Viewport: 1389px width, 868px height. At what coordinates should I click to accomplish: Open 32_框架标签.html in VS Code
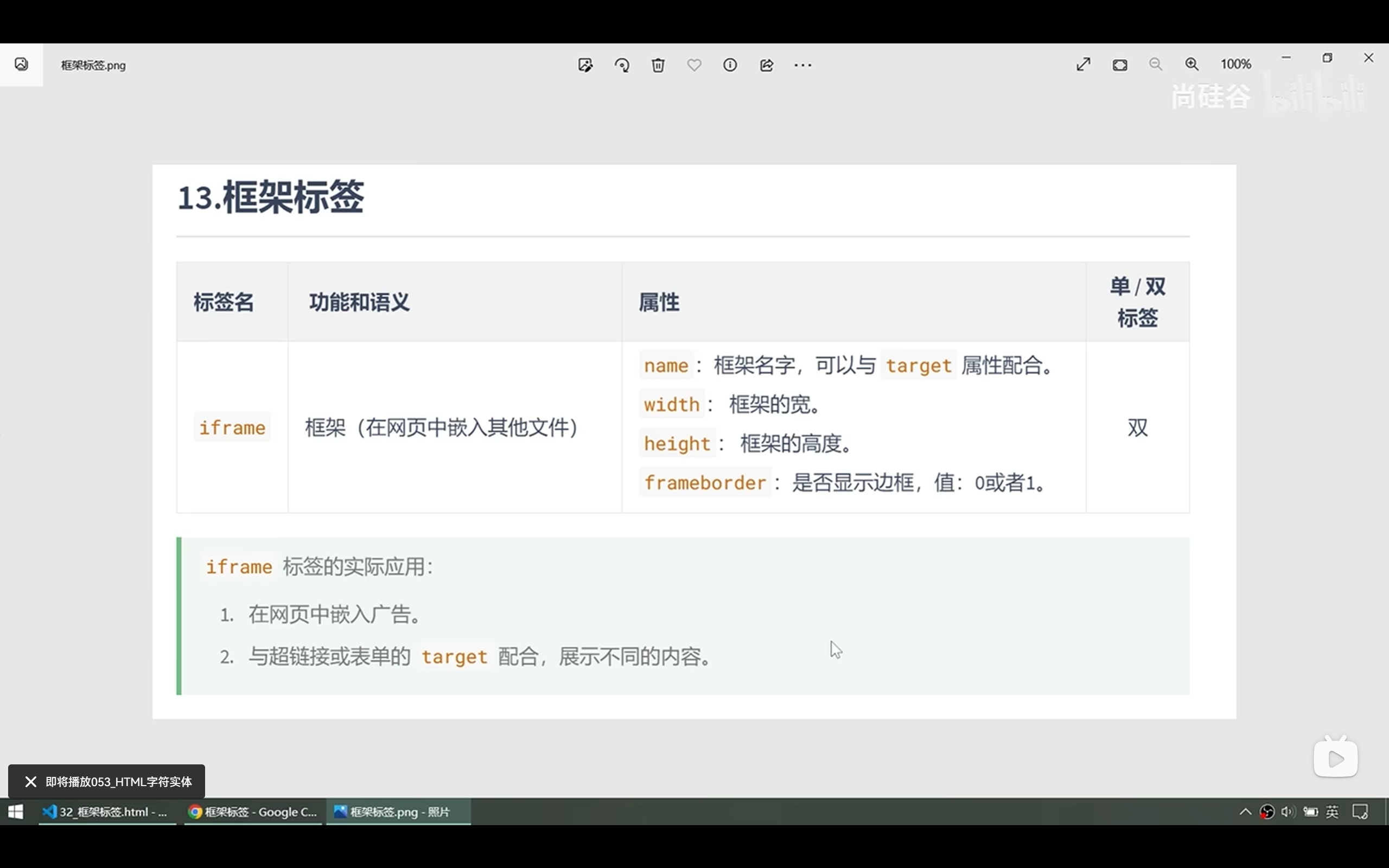coord(106,811)
